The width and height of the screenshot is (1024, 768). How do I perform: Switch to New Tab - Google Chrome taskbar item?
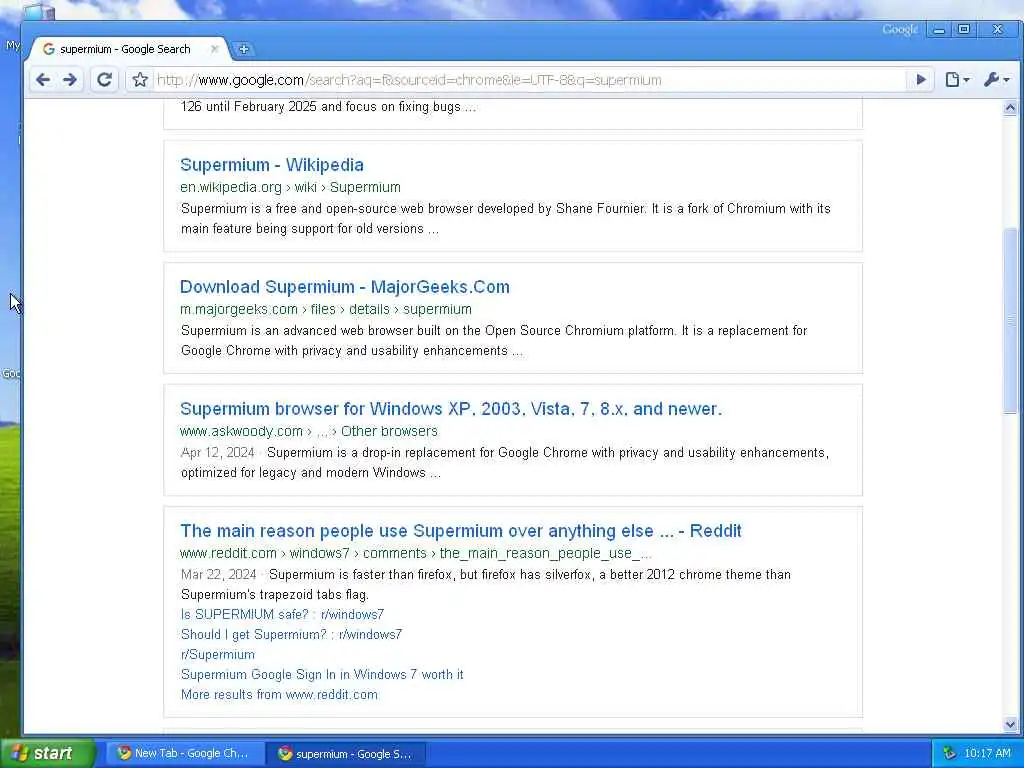coord(185,754)
